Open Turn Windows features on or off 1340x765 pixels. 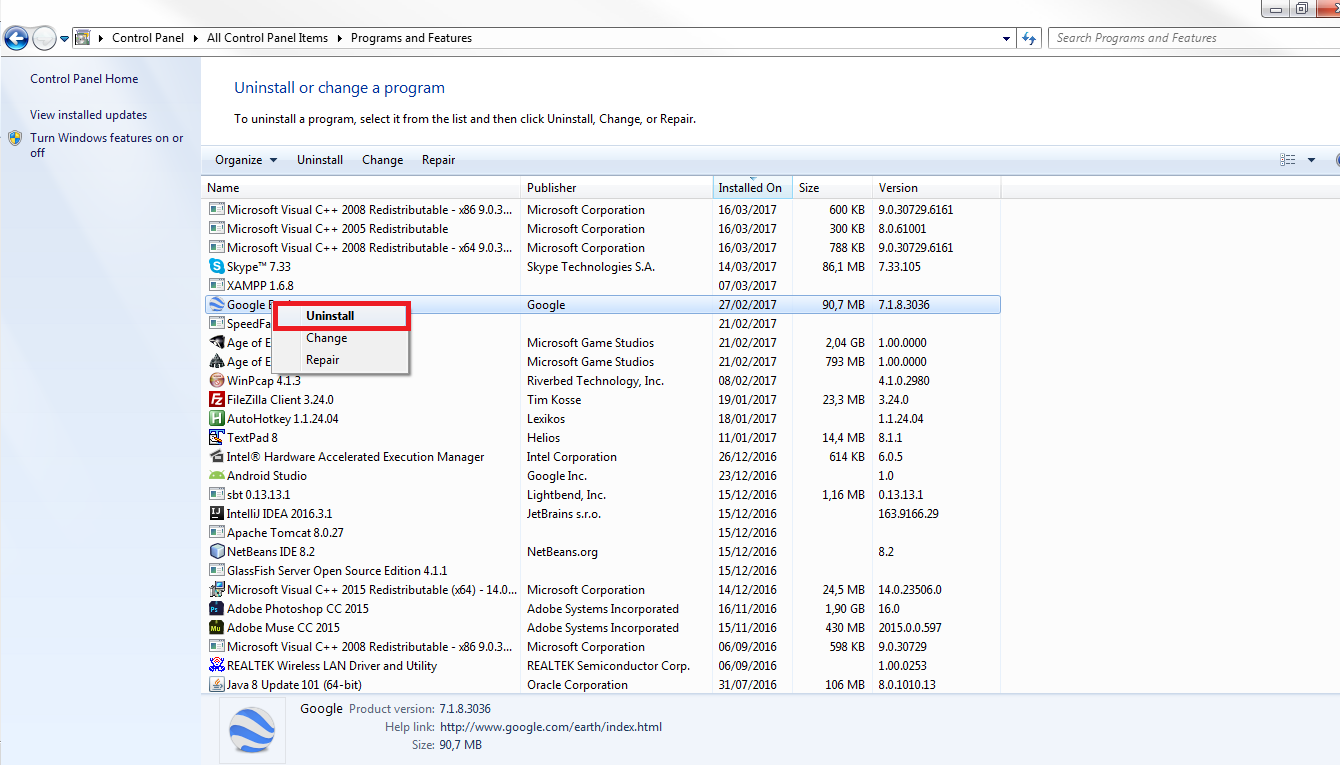tap(106, 139)
